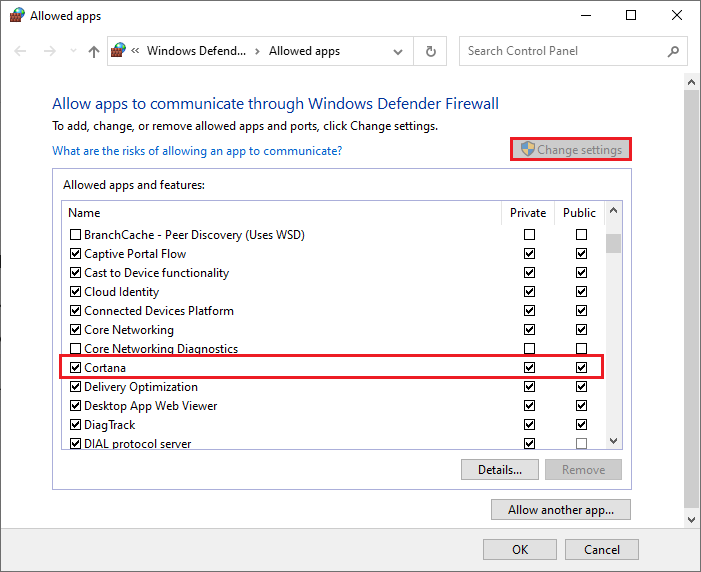Toggle BranchCache Peer Discovery name checkbox
701x572 pixels.
click(x=76, y=235)
